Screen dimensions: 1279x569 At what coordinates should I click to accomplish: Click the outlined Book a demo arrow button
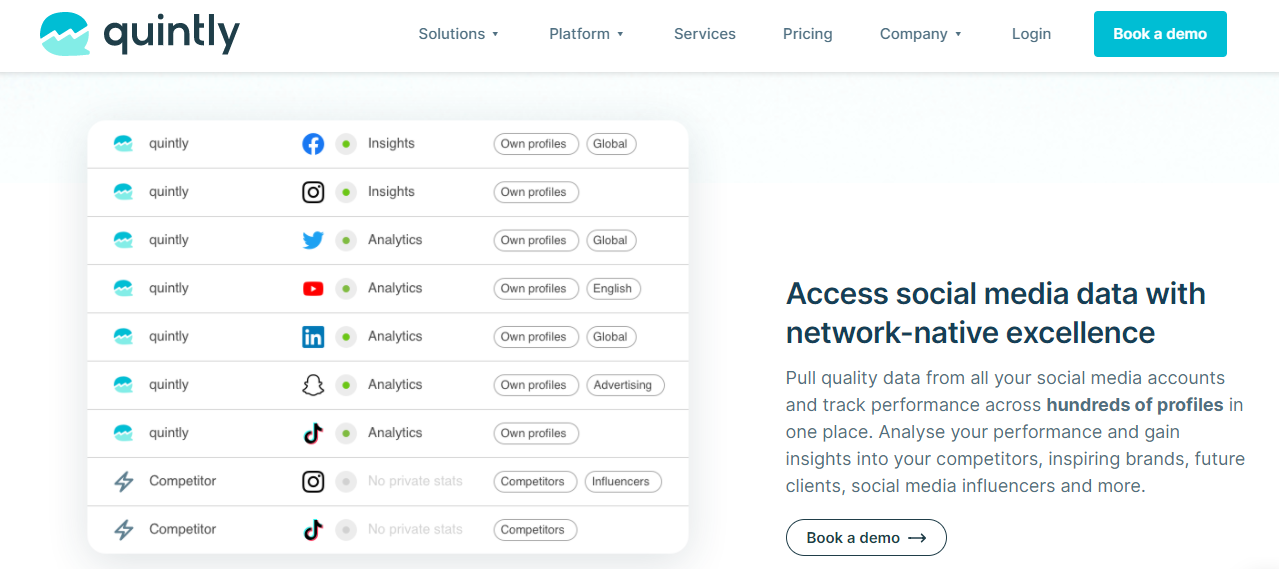[x=866, y=538]
